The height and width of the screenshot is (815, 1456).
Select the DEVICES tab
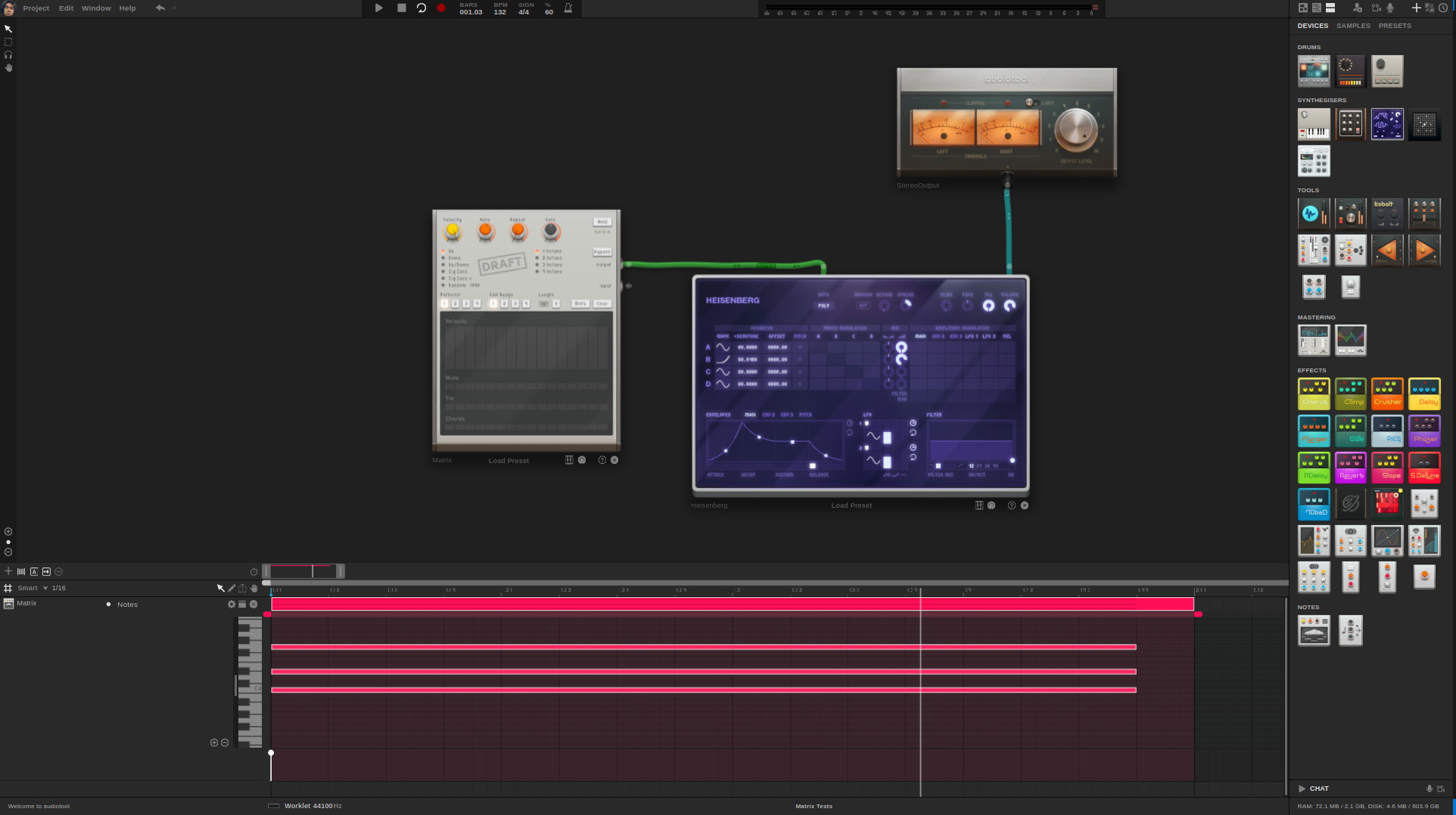coord(1313,26)
